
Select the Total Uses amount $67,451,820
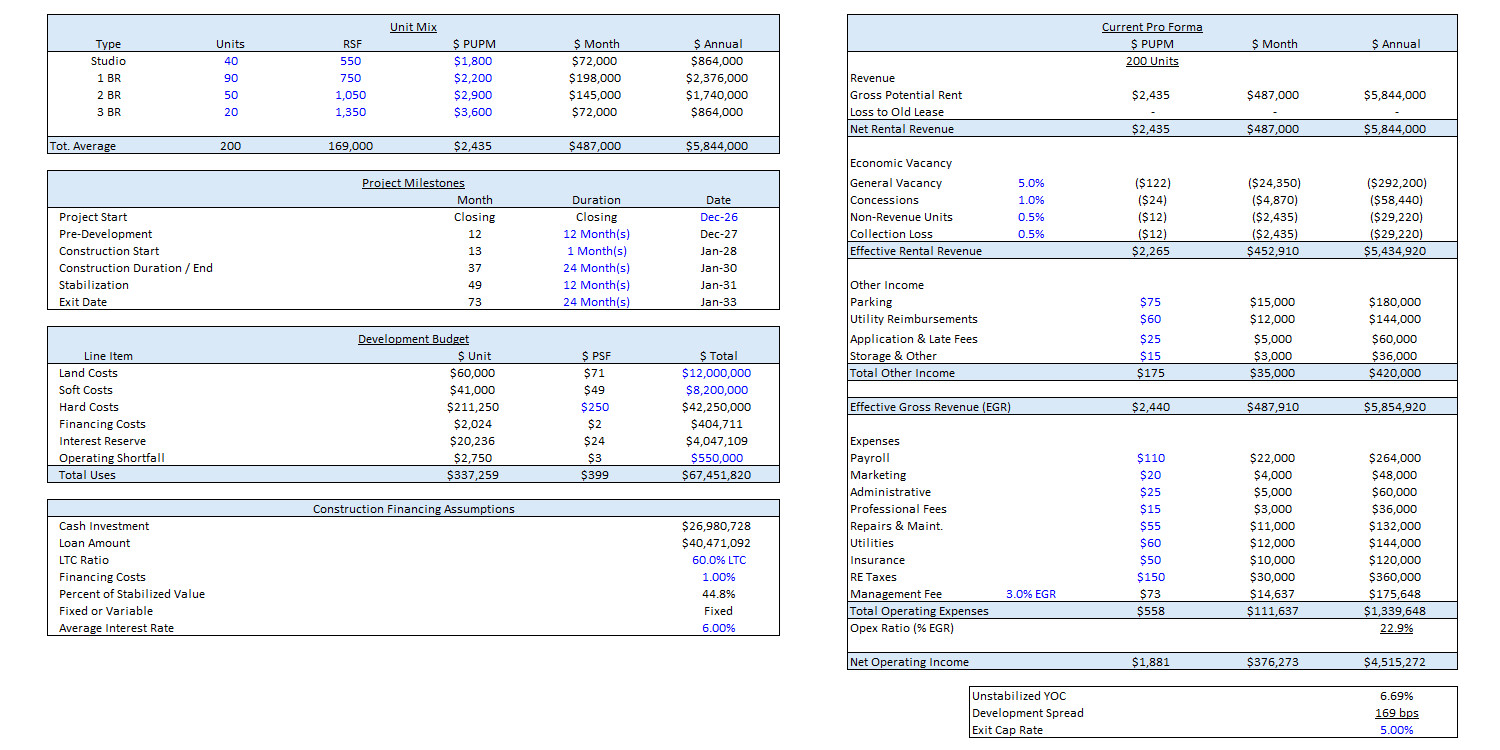(716, 475)
